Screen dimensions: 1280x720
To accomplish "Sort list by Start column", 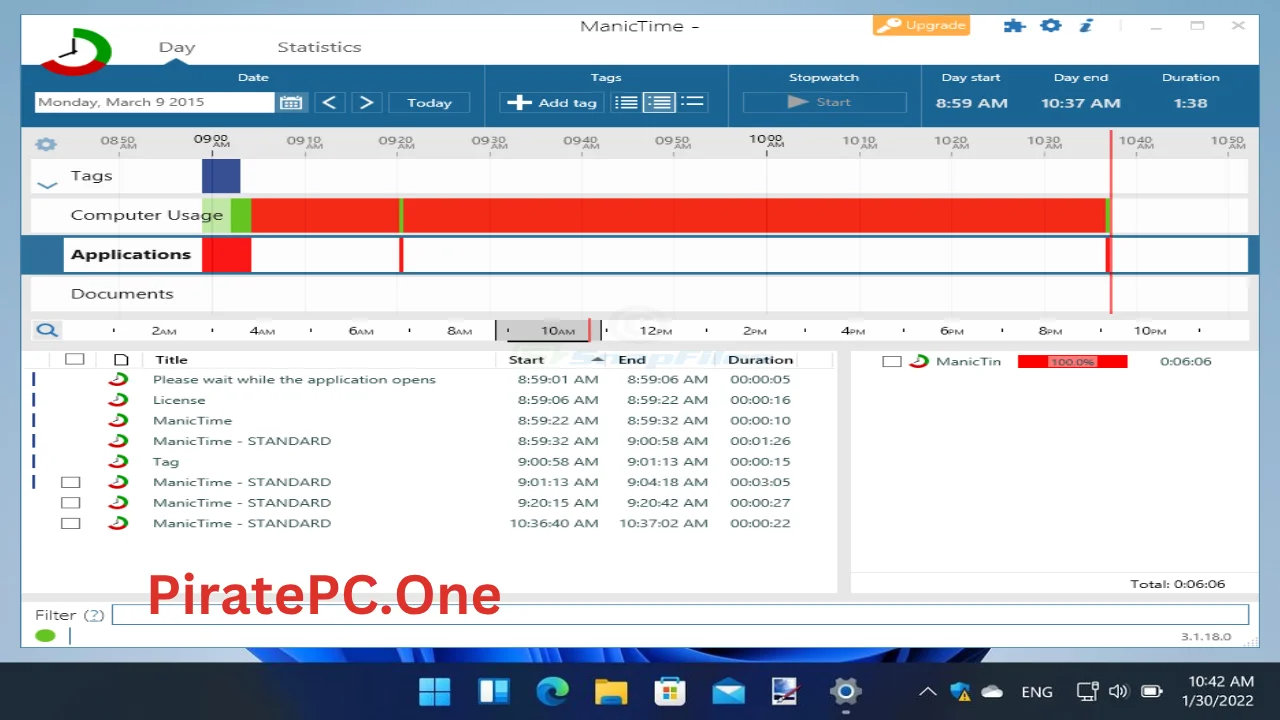I will 526,360.
